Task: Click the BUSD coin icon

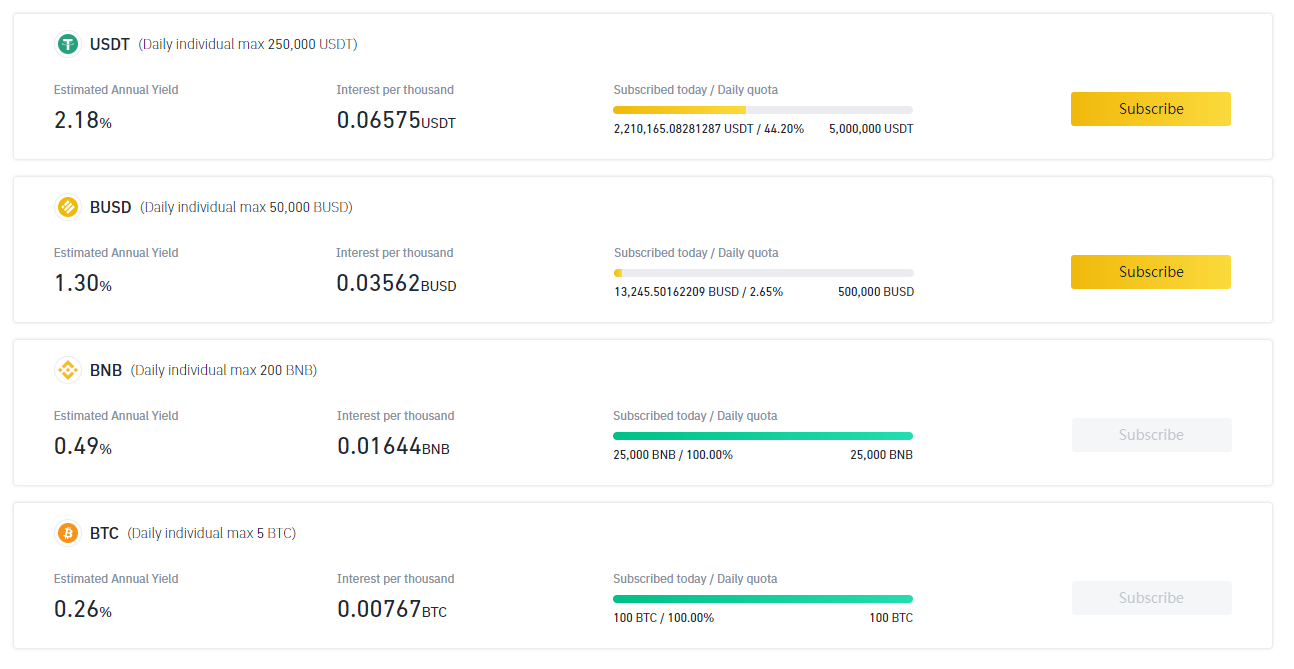Action: 68,207
